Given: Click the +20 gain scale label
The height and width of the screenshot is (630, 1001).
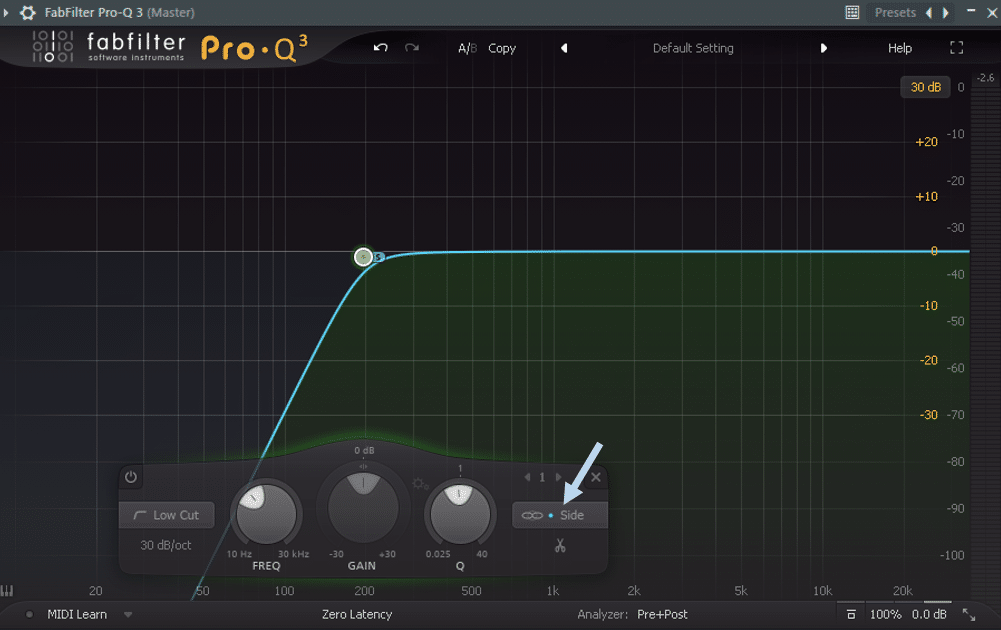Looking at the screenshot, I should 926,142.
